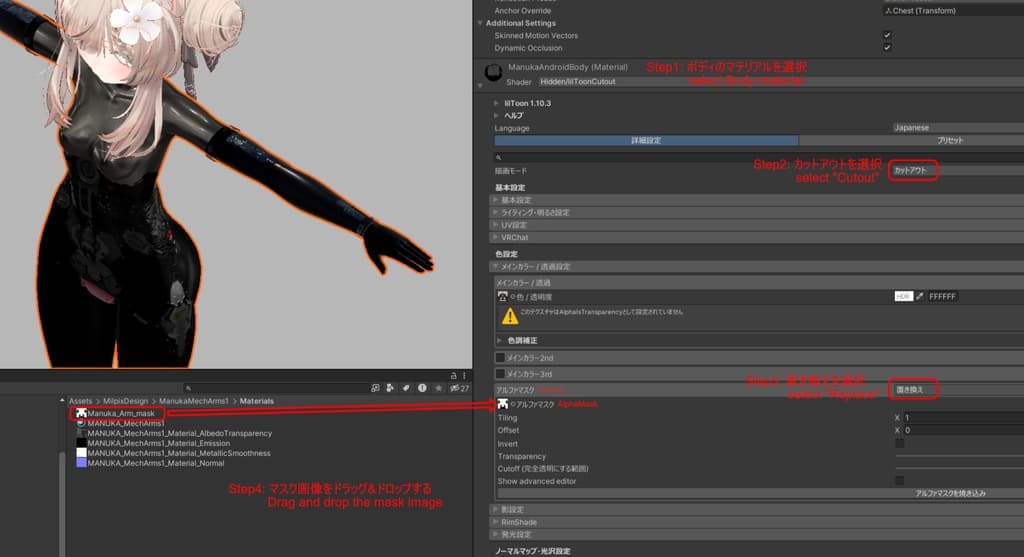The height and width of the screenshot is (557, 1024).
Task: Click the Search by Type icon in Project panel
Action: (x=390, y=388)
